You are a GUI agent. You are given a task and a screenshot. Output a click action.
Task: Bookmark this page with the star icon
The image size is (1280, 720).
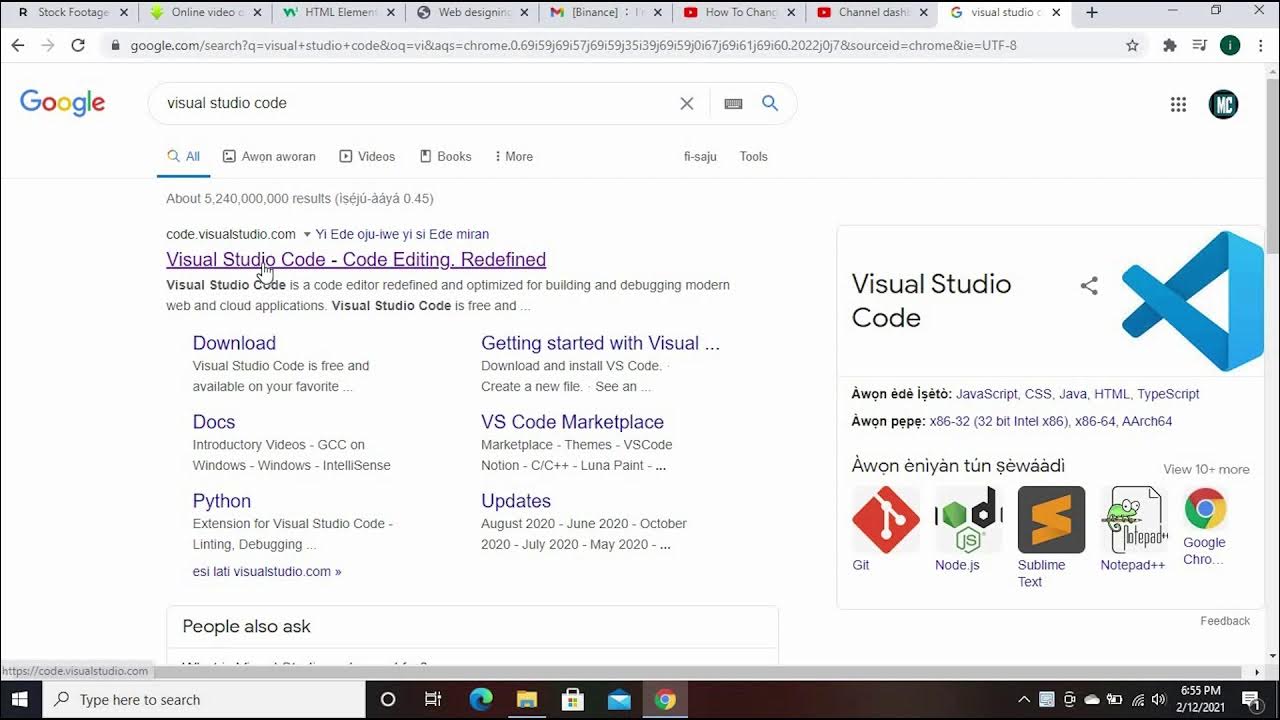click(x=1132, y=45)
